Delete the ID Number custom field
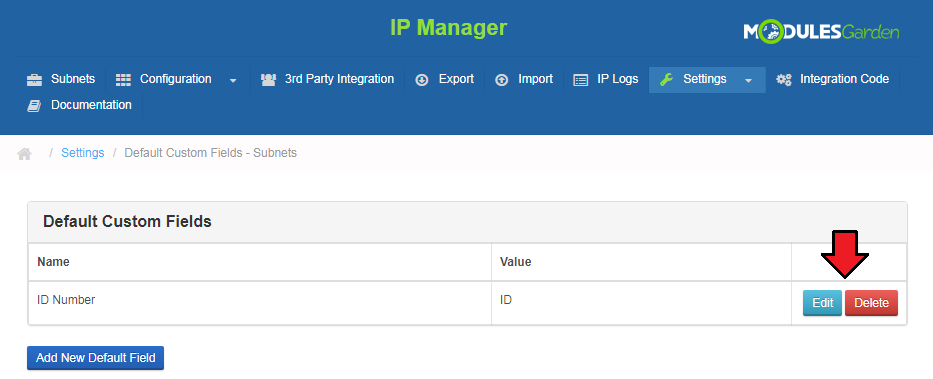 [871, 303]
